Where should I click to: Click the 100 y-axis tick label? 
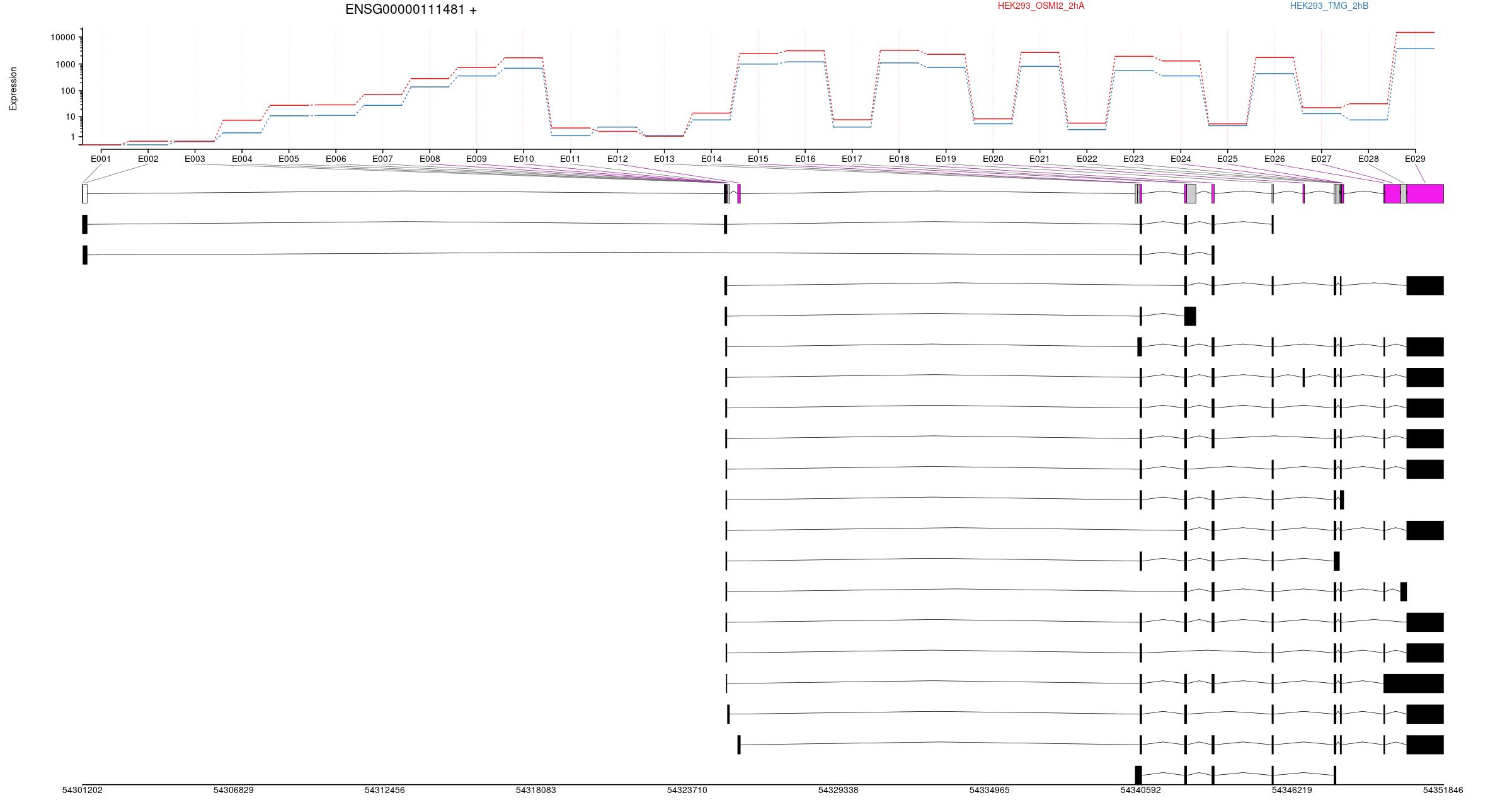click(x=68, y=91)
